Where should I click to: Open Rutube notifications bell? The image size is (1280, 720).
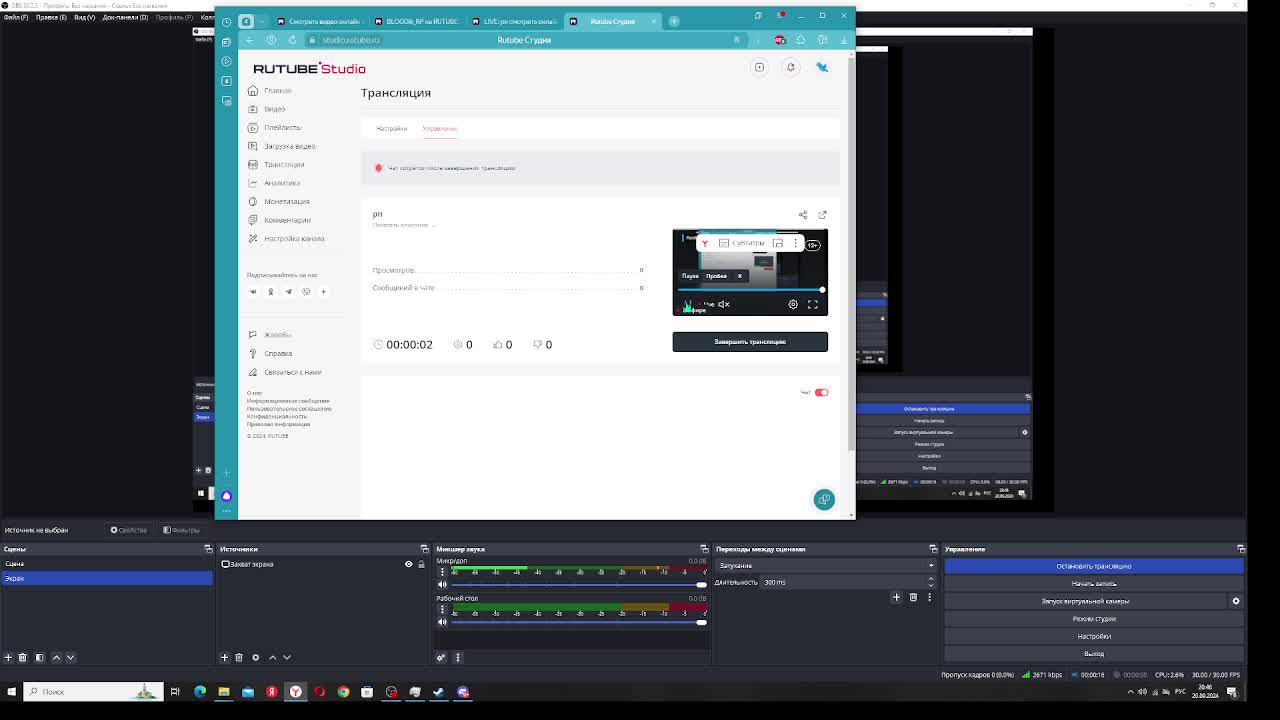click(x=790, y=67)
